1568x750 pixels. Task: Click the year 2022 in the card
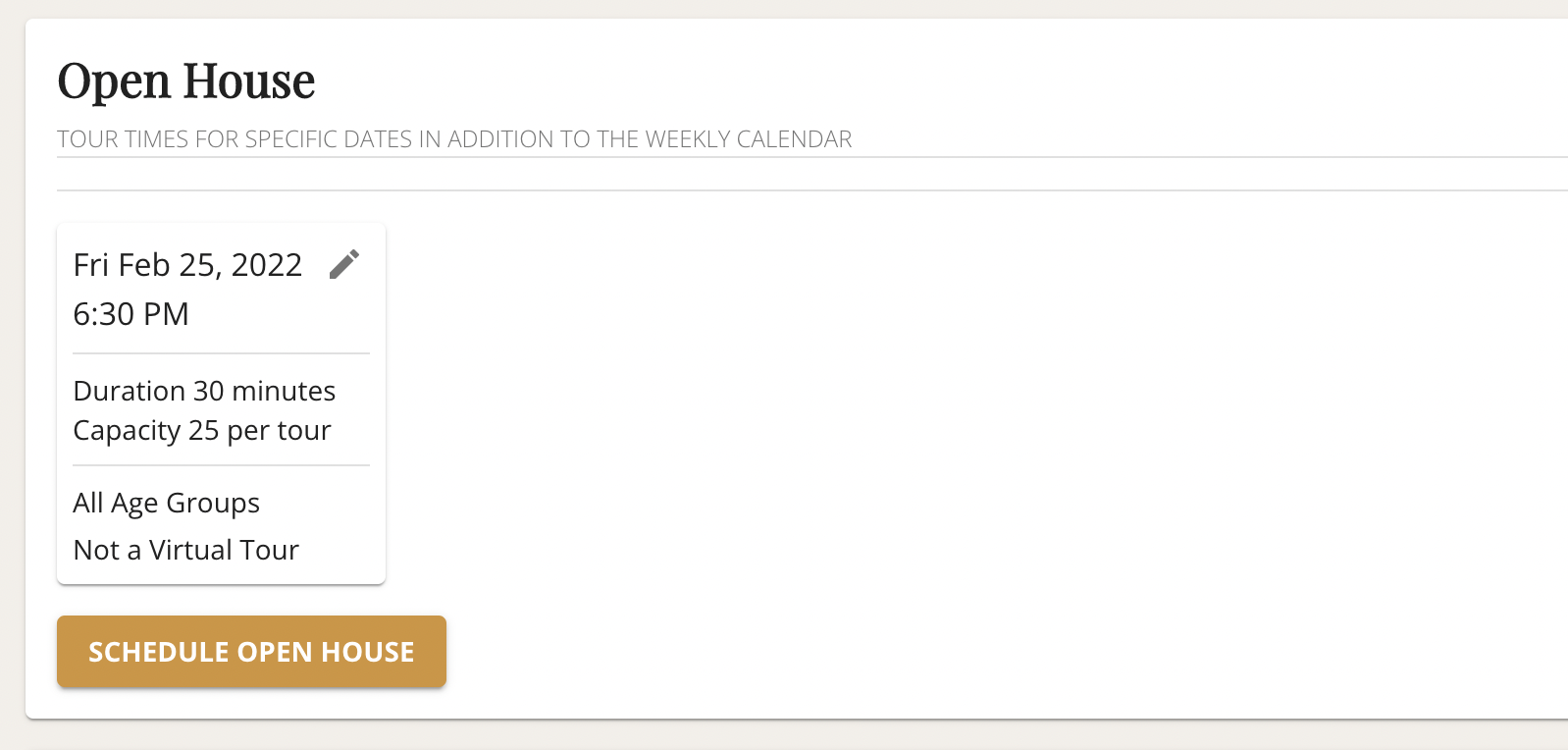pos(267,265)
